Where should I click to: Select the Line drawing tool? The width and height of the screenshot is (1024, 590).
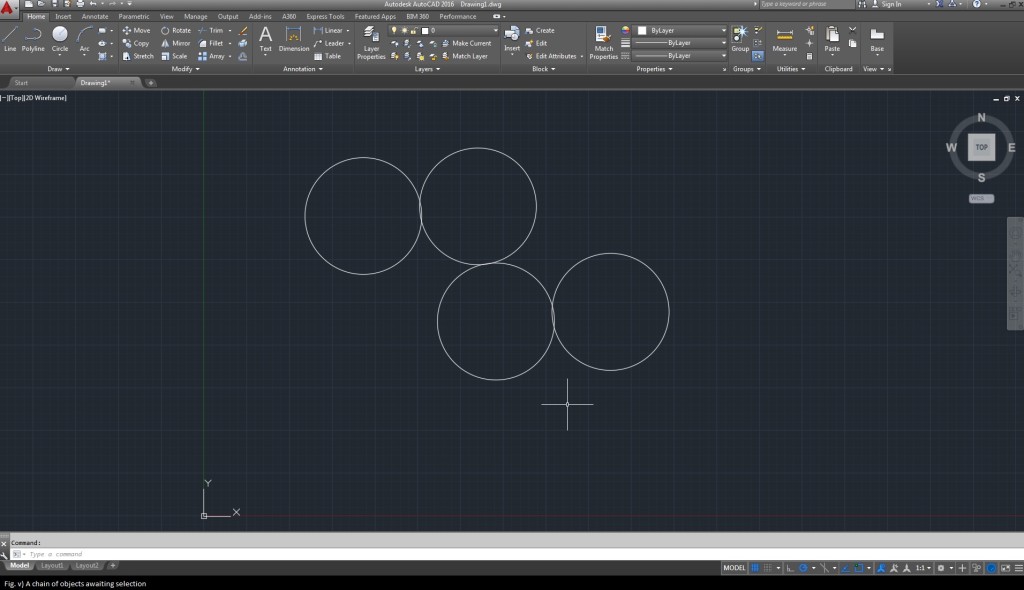pyautogui.click(x=10, y=38)
